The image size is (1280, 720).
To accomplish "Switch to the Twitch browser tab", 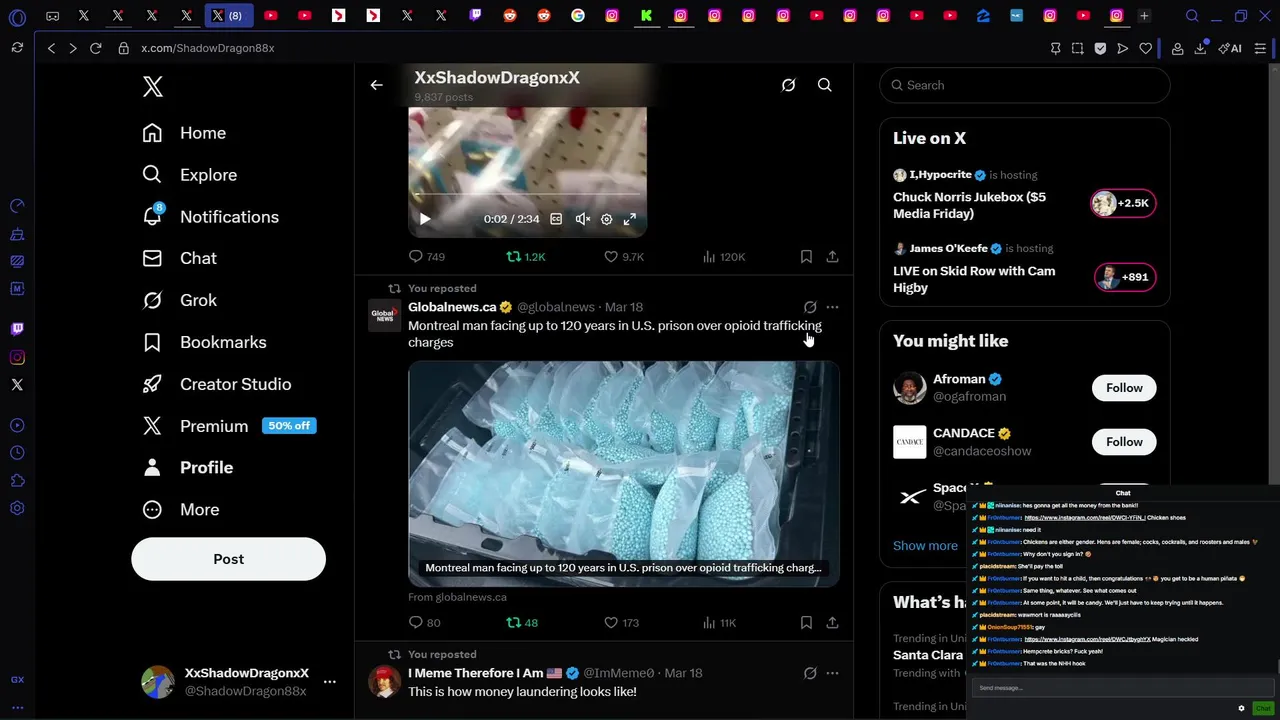I will click(x=476, y=15).
